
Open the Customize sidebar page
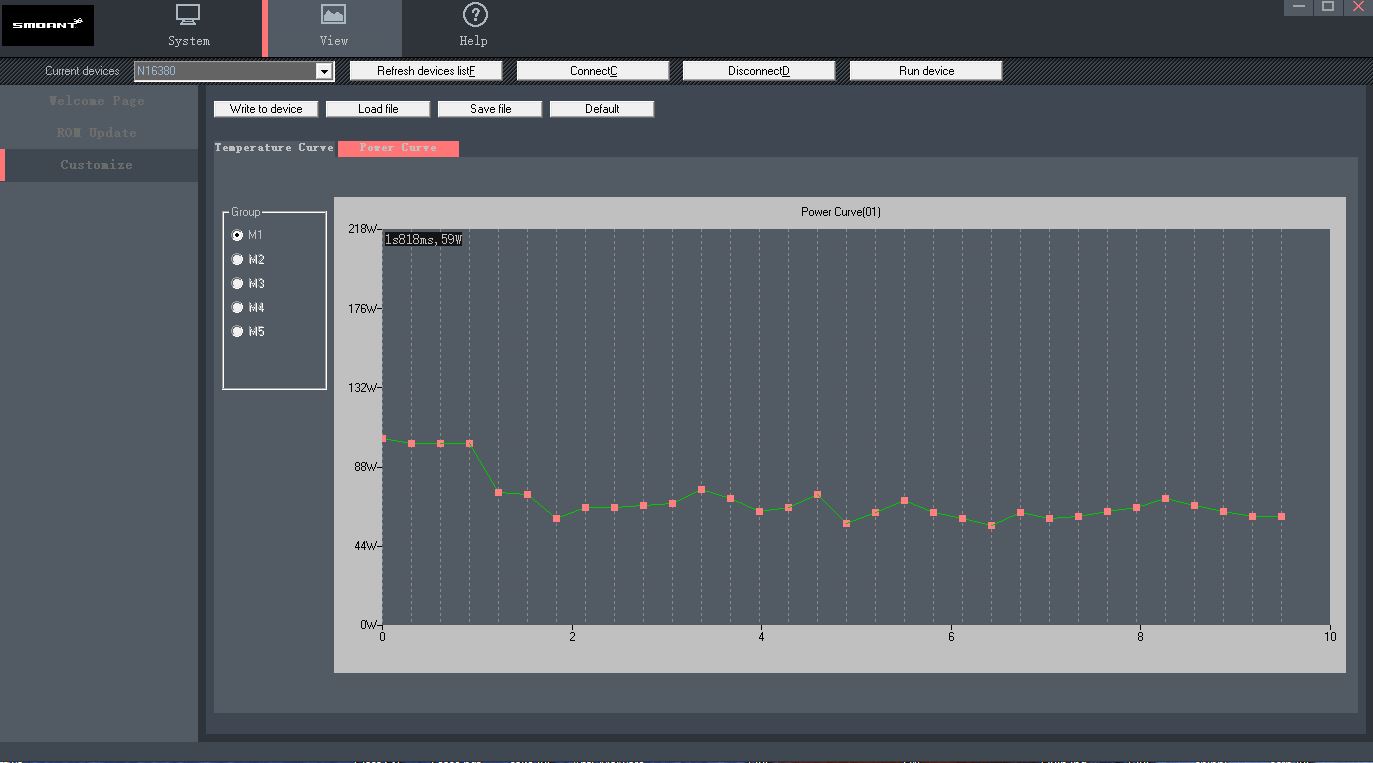point(96,165)
